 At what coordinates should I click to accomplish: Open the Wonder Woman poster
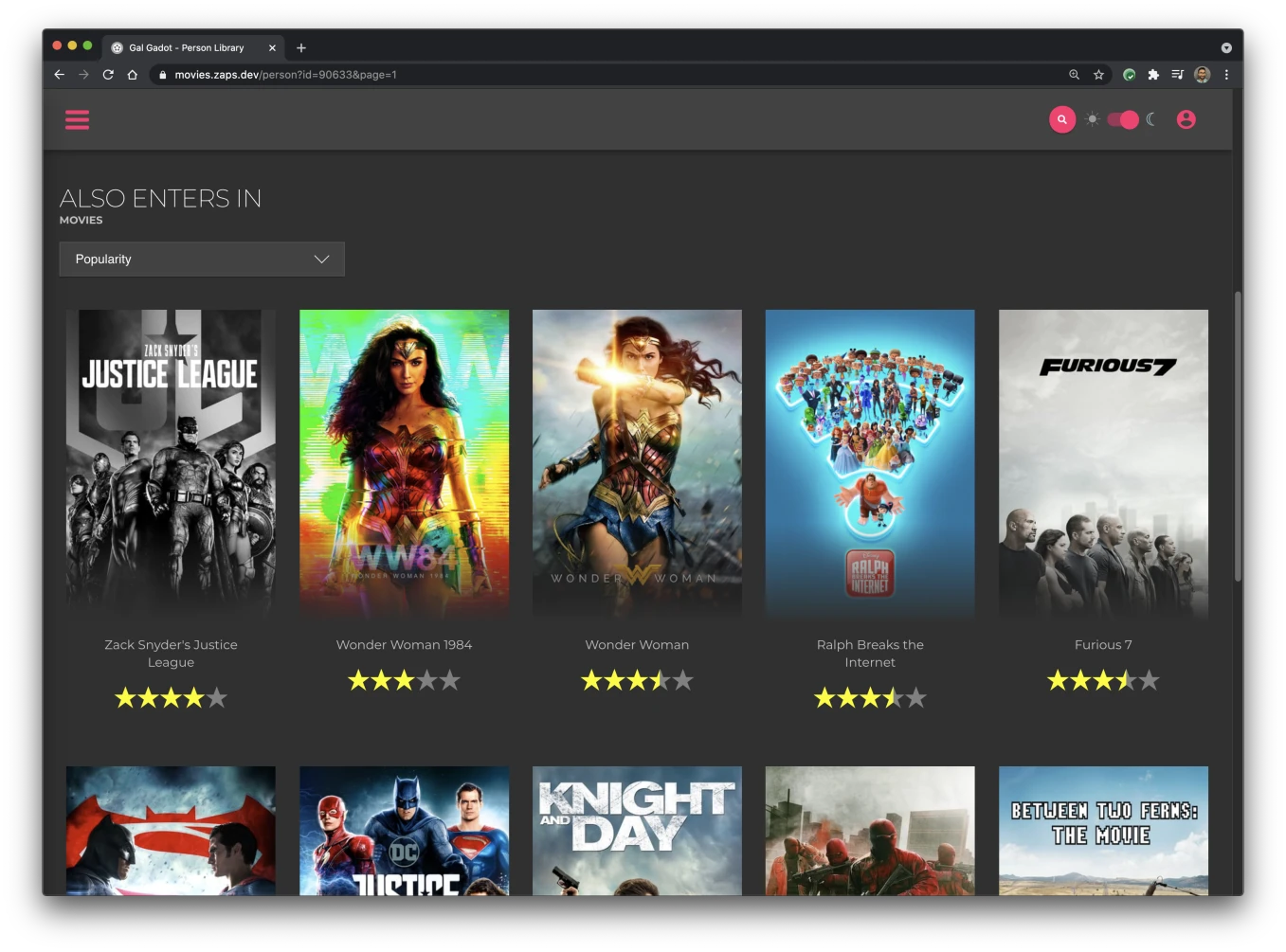(637, 464)
